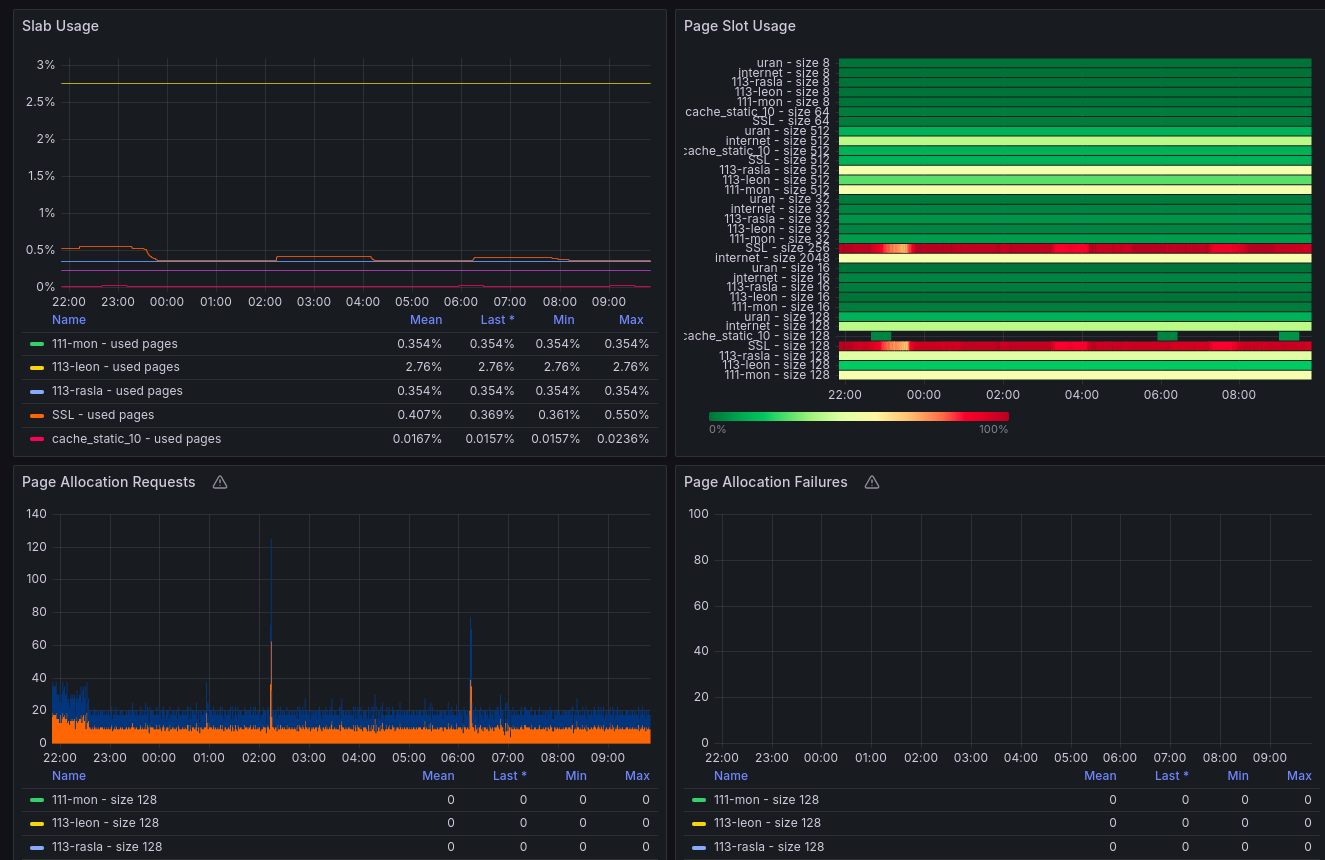Click yellow marker of 113-leon size 128 in Allocation Failures
The height and width of the screenshot is (860, 1325).
tap(699, 823)
